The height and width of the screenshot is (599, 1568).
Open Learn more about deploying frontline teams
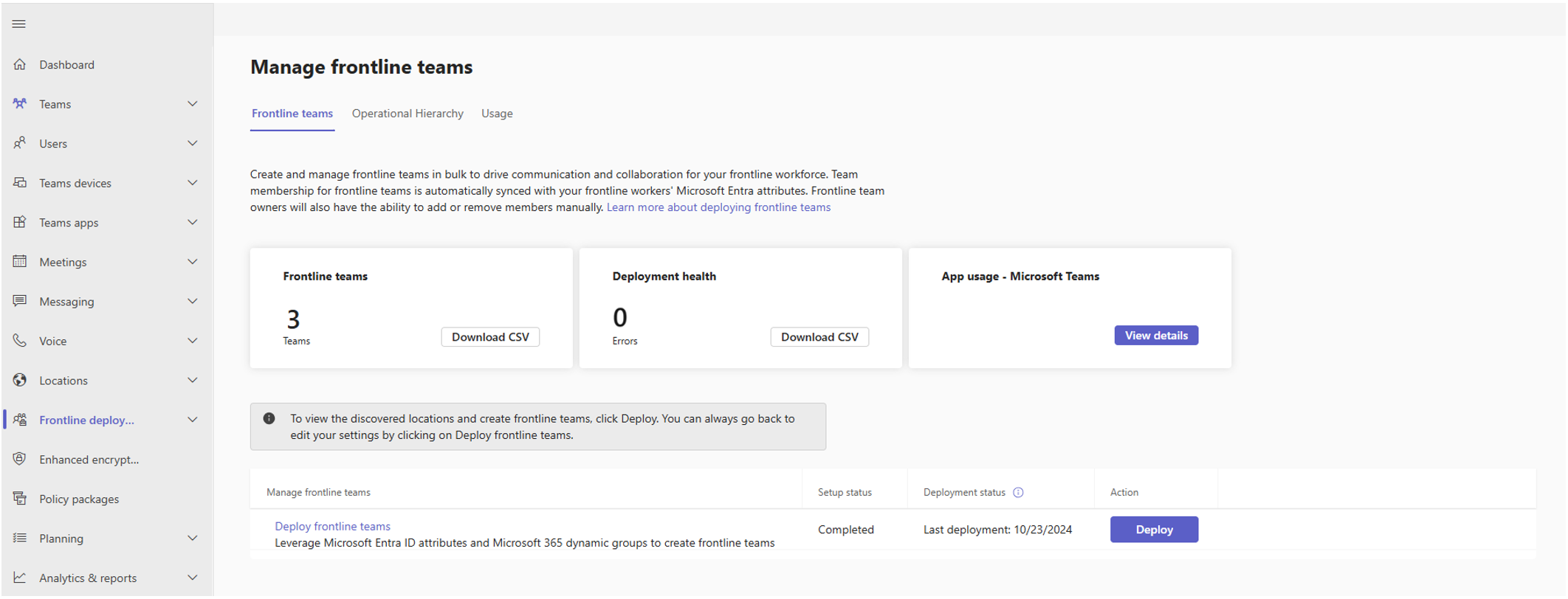point(718,207)
